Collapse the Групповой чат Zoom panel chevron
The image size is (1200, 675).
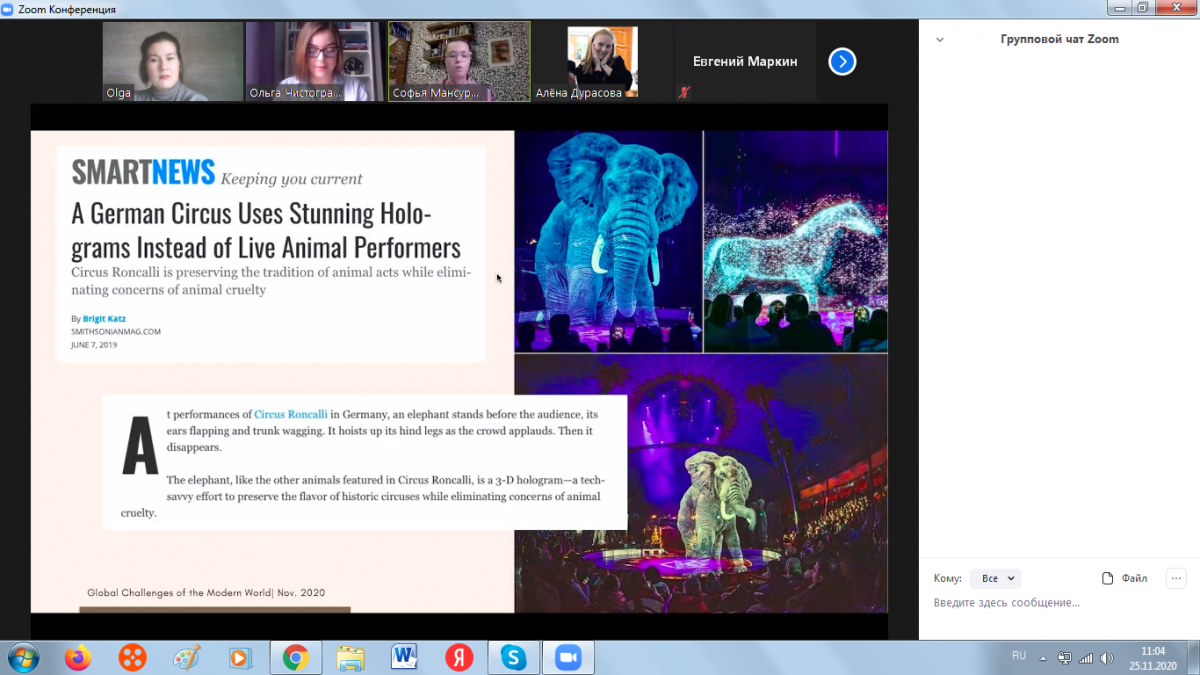pos(940,40)
